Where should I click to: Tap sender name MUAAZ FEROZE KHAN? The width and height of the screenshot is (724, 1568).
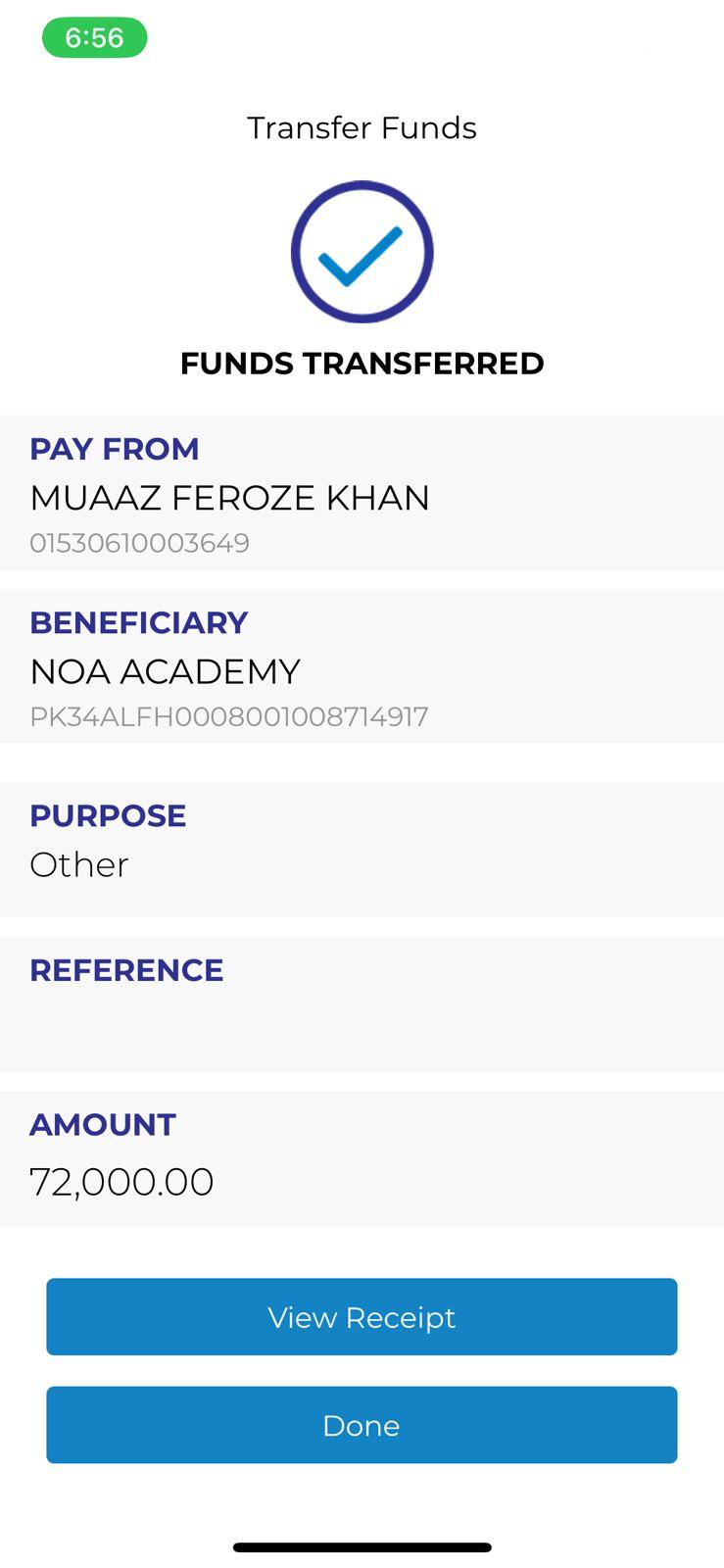tap(229, 498)
